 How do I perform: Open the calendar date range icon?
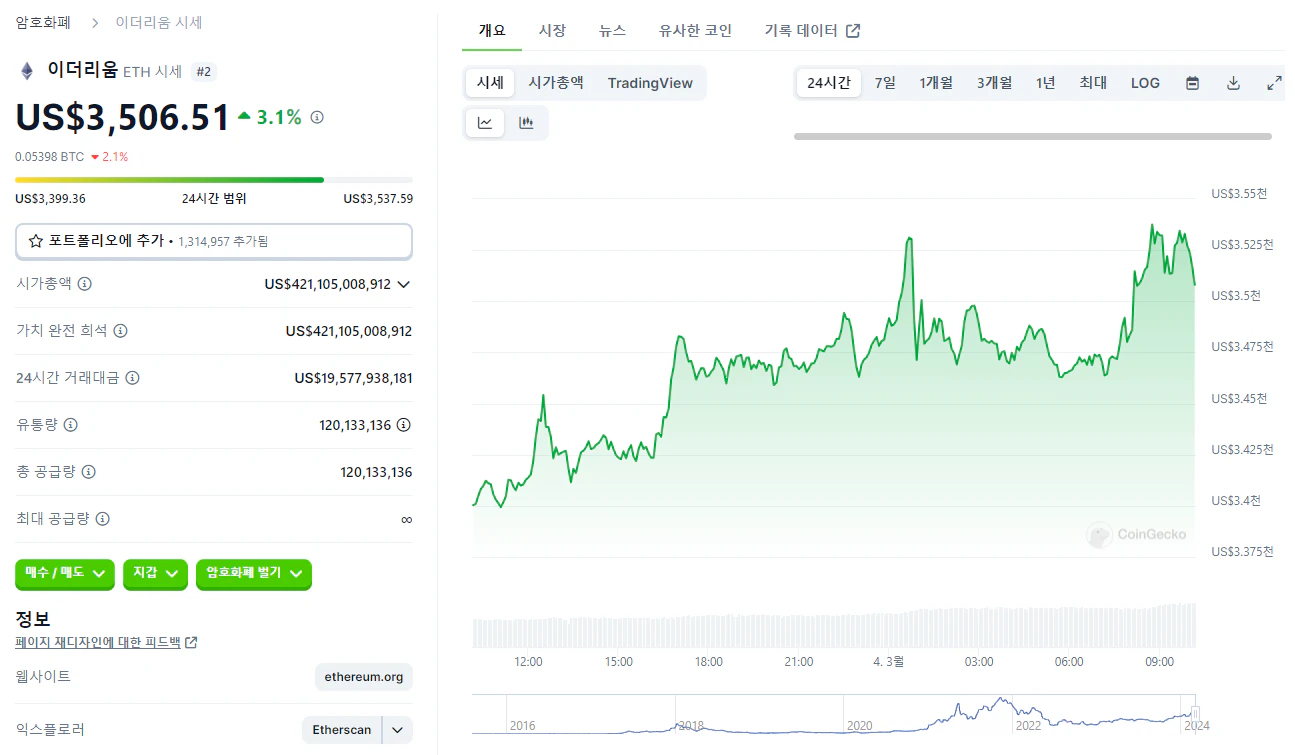tap(1192, 83)
